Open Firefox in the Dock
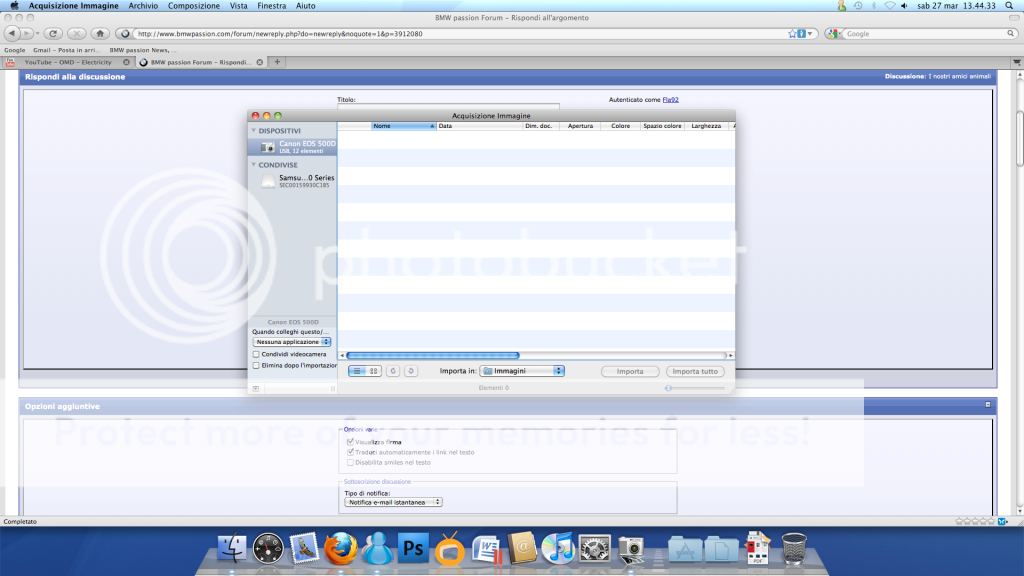This screenshot has width=1024, height=576. tap(341, 547)
